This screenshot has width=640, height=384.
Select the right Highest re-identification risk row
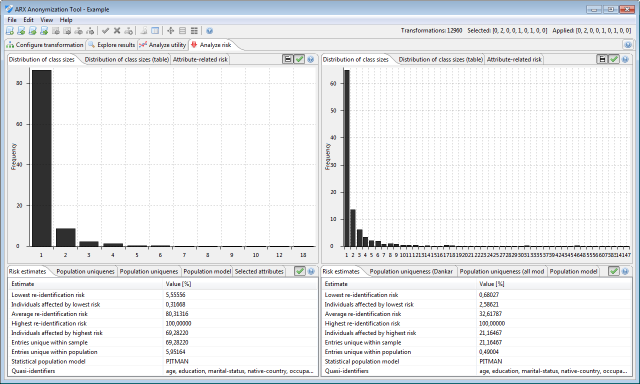pyautogui.click(x=477, y=323)
